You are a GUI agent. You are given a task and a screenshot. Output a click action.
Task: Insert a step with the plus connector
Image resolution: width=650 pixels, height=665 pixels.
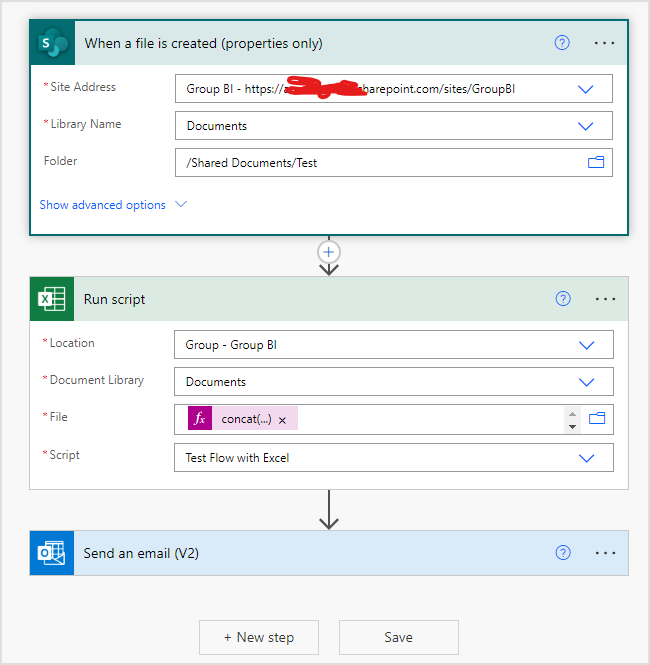point(329,252)
